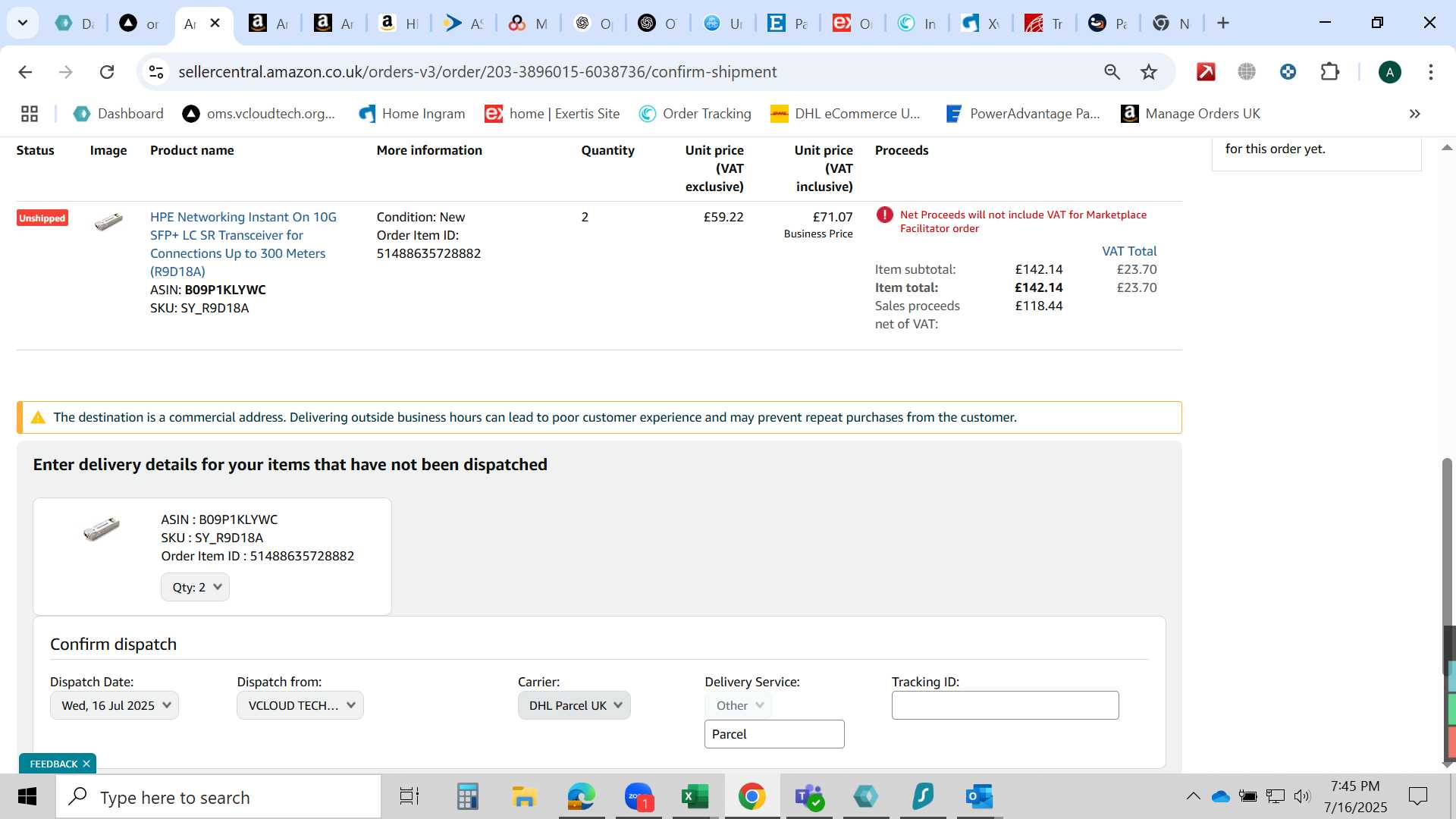The height and width of the screenshot is (819, 1456).
Task: Open the PowerAdvantage bookmark
Action: [x=1023, y=114]
